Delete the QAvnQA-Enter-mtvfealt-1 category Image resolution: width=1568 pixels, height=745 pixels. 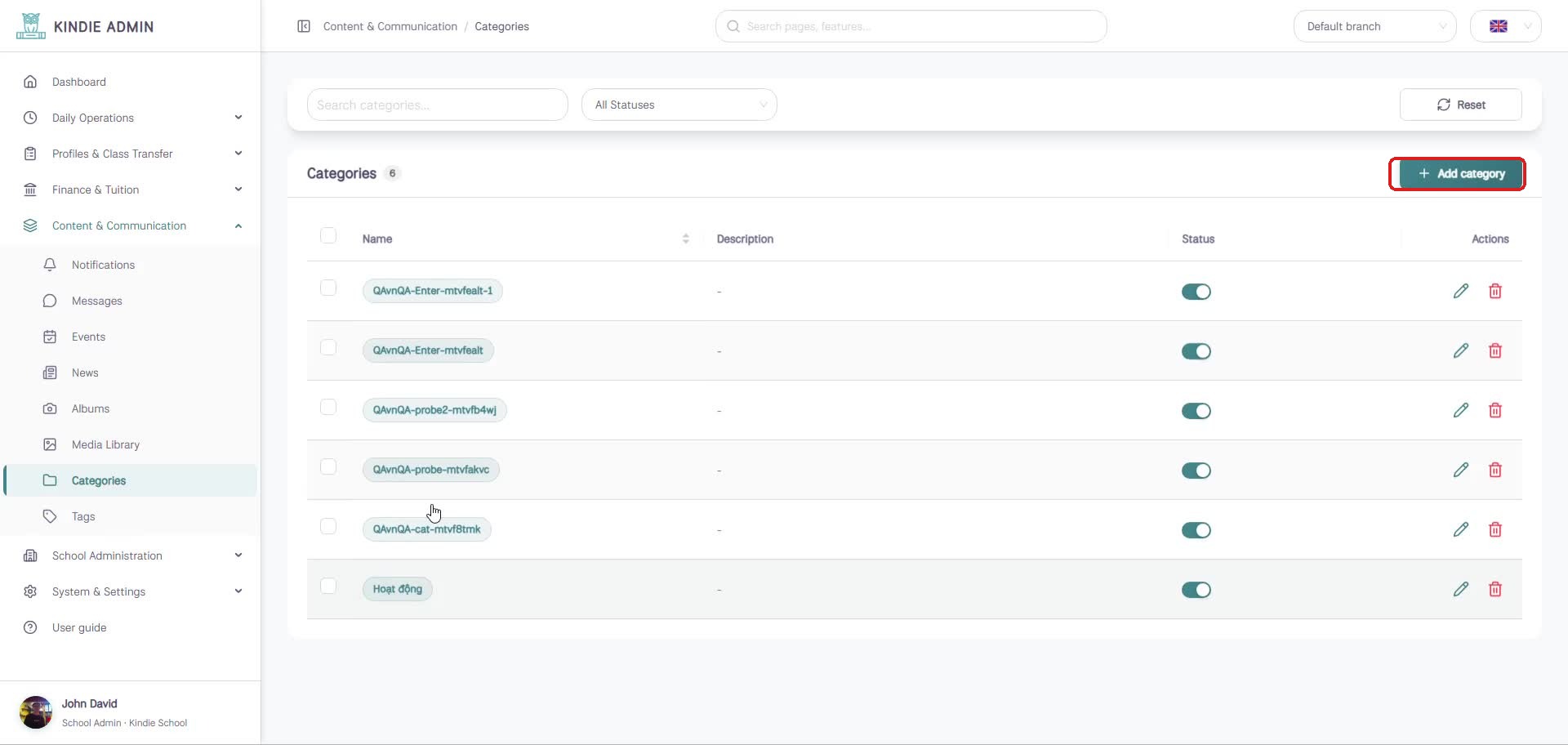[x=1495, y=291]
